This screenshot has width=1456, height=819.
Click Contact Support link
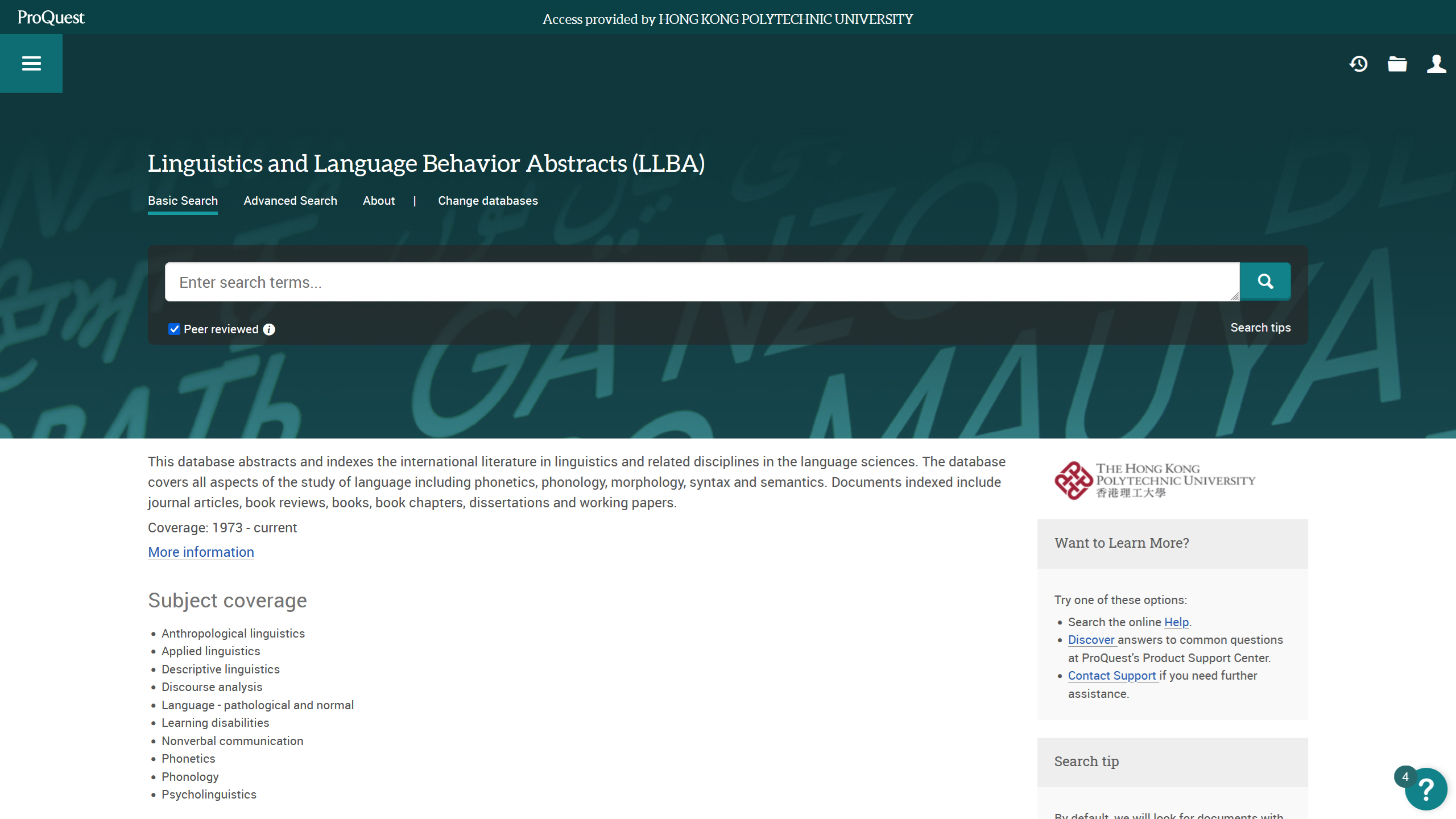[x=1112, y=676]
